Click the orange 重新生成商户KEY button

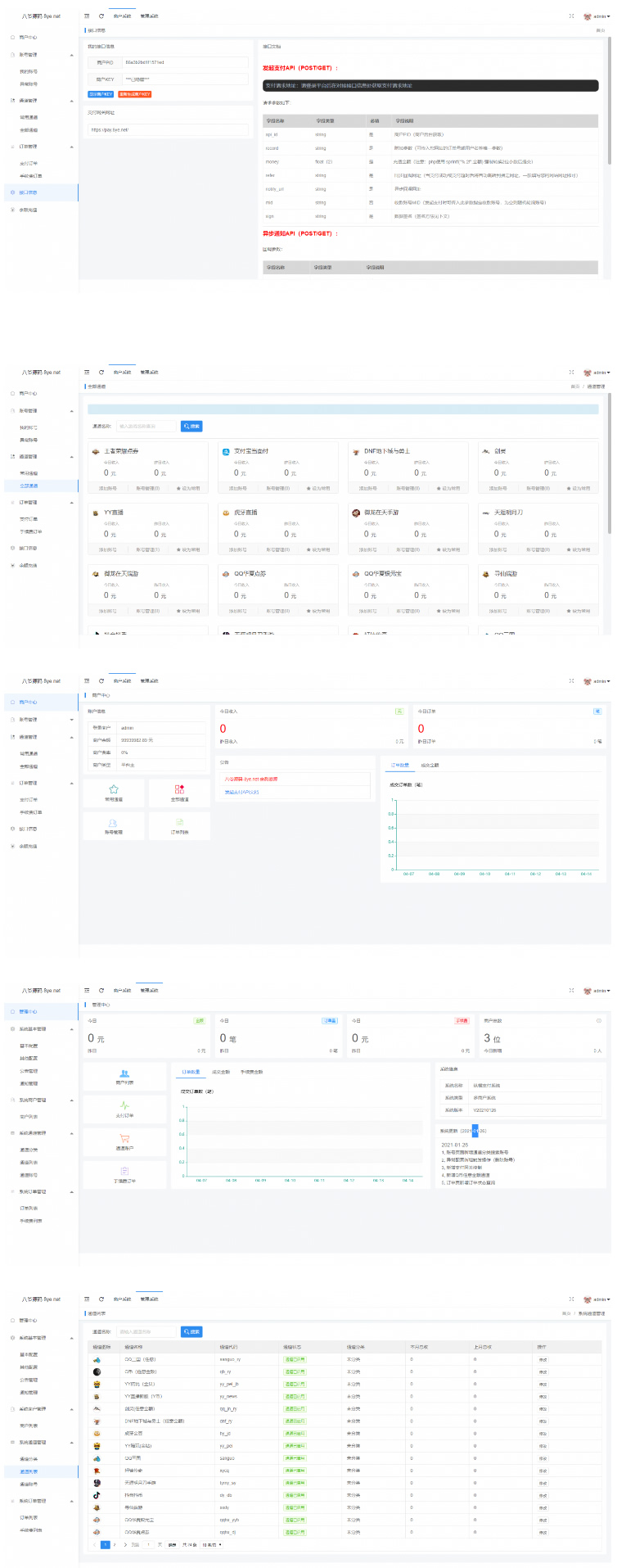coord(135,94)
